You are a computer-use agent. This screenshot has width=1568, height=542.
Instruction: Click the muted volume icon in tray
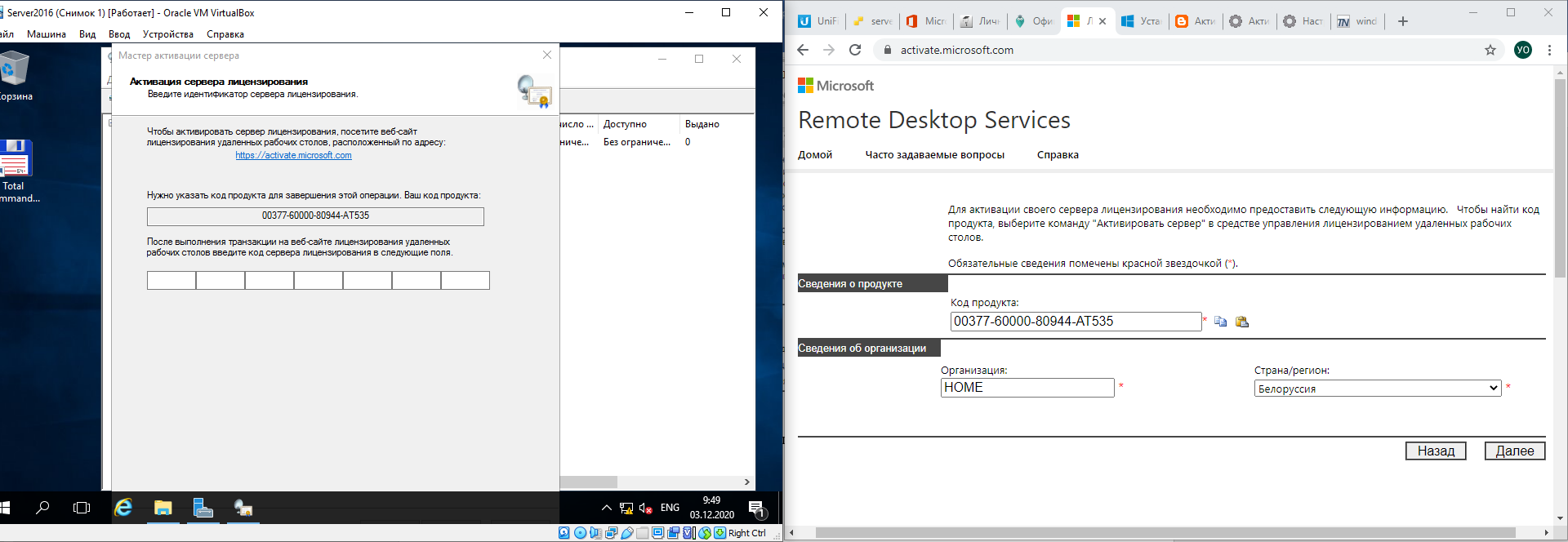[645, 508]
